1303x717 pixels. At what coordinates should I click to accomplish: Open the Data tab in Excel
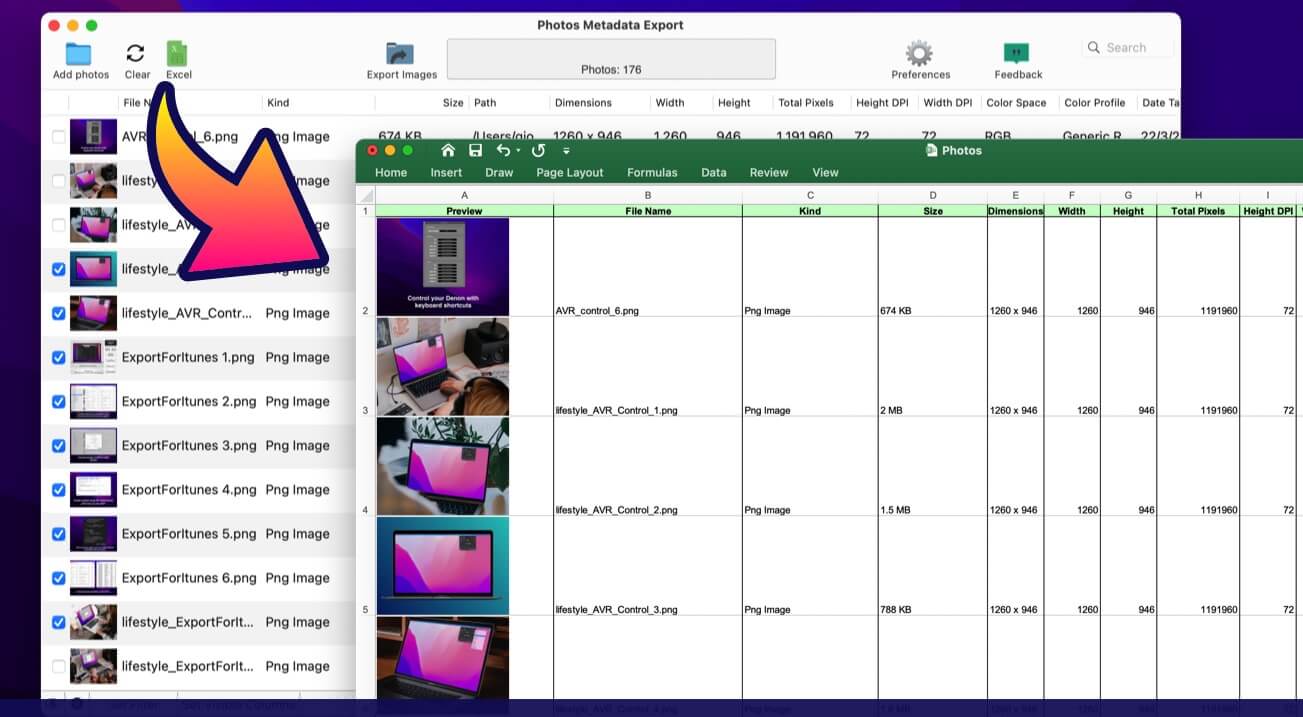(714, 172)
